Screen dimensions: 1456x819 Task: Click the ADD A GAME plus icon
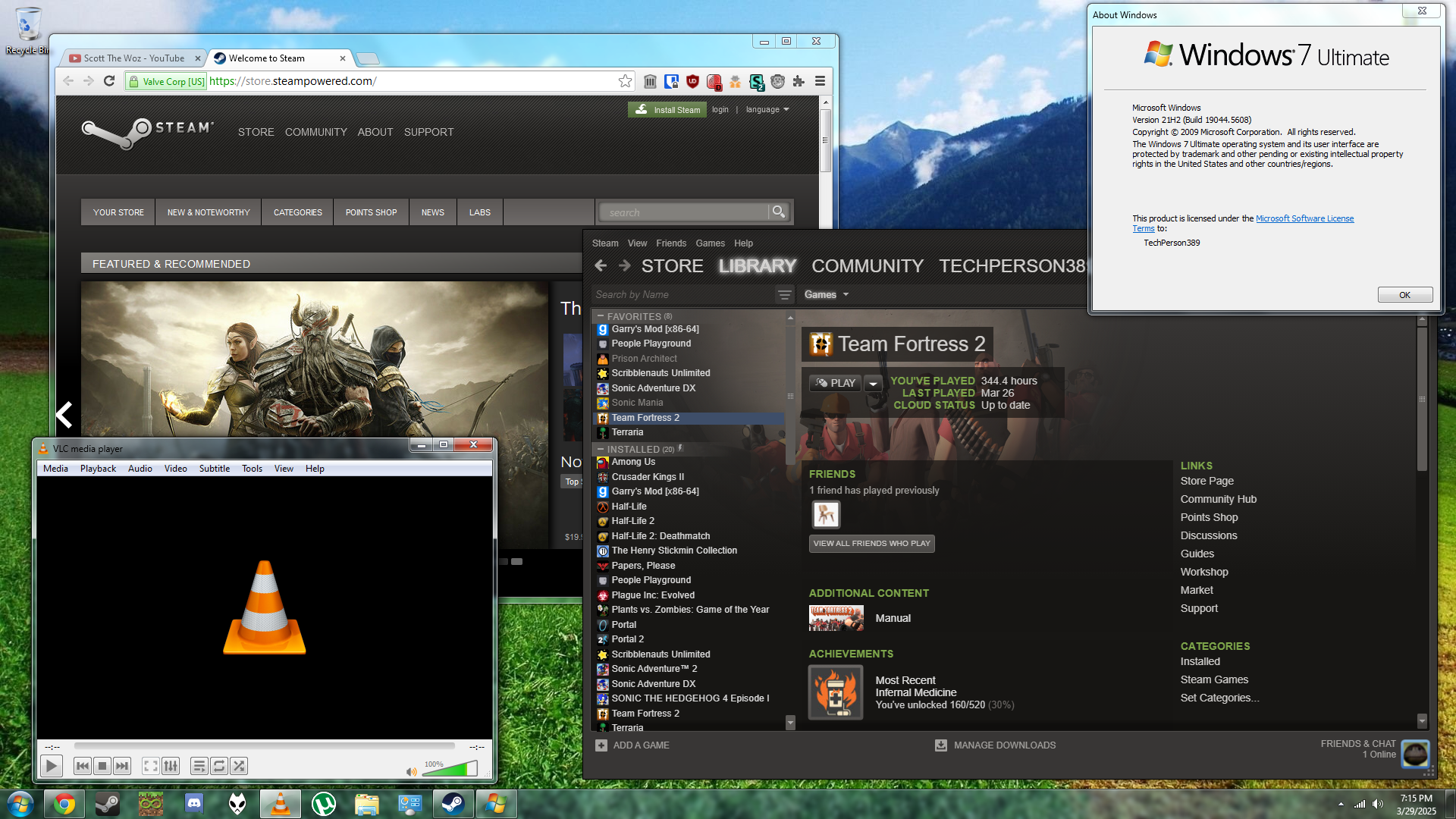(601, 745)
